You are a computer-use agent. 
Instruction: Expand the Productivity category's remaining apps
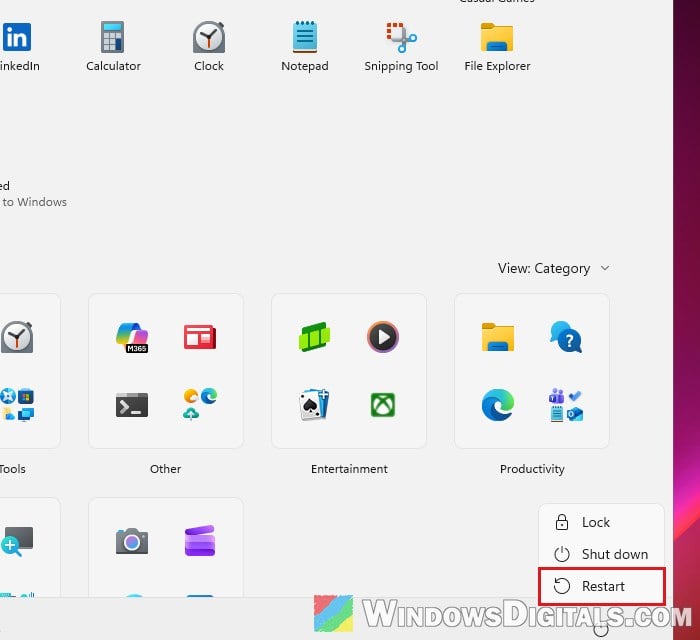pyautogui.click(x=566, y=405)
